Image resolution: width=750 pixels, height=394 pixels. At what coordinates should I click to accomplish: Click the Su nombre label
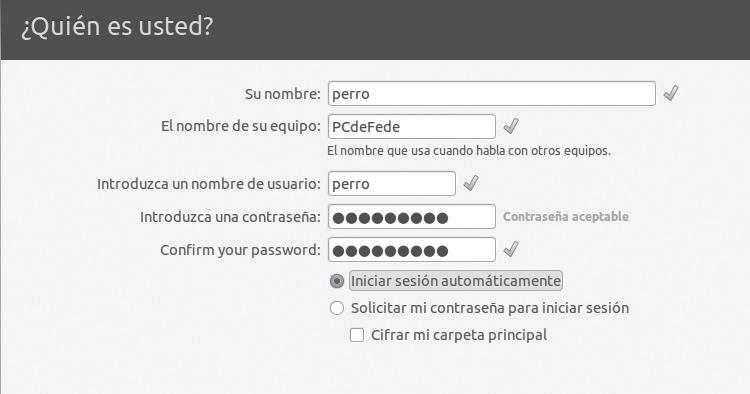pyautogui.click(x=283, y=94)
